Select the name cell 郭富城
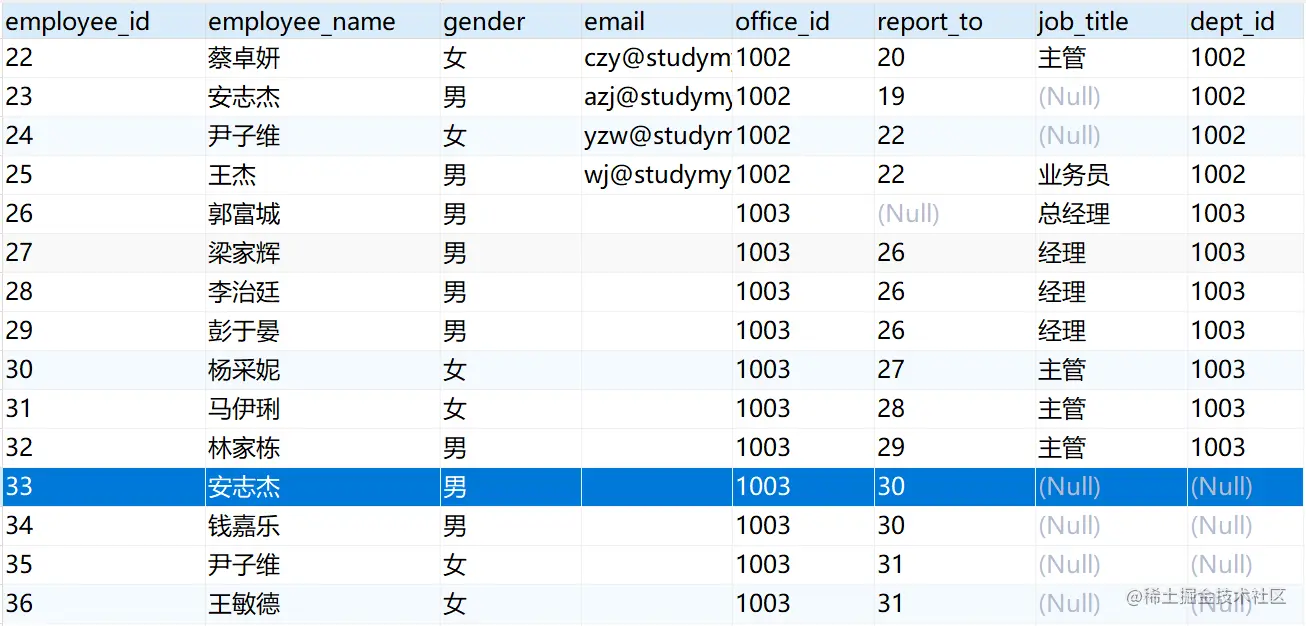 tap(322, 214)
